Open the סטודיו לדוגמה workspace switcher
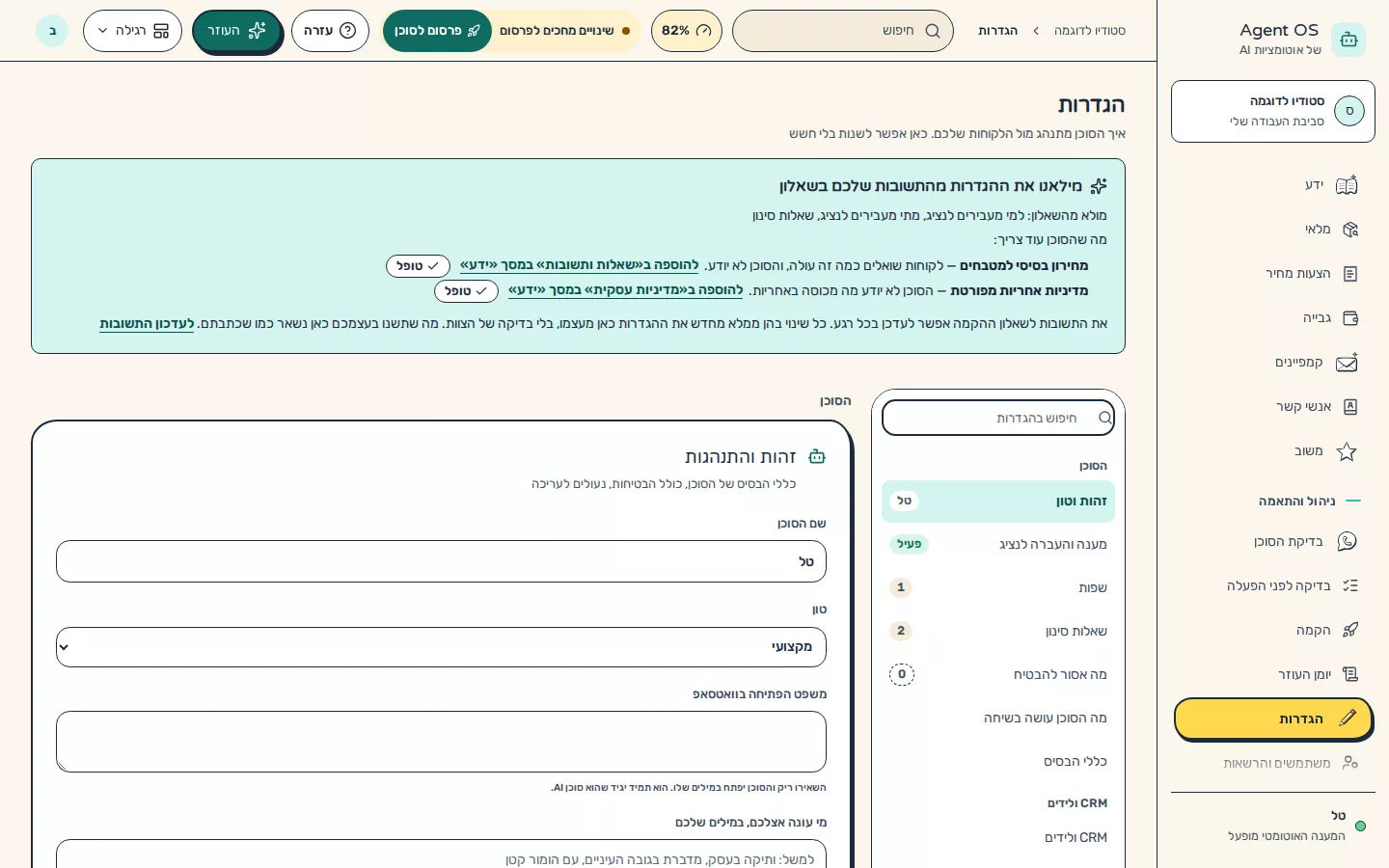 coord(1273,112)
